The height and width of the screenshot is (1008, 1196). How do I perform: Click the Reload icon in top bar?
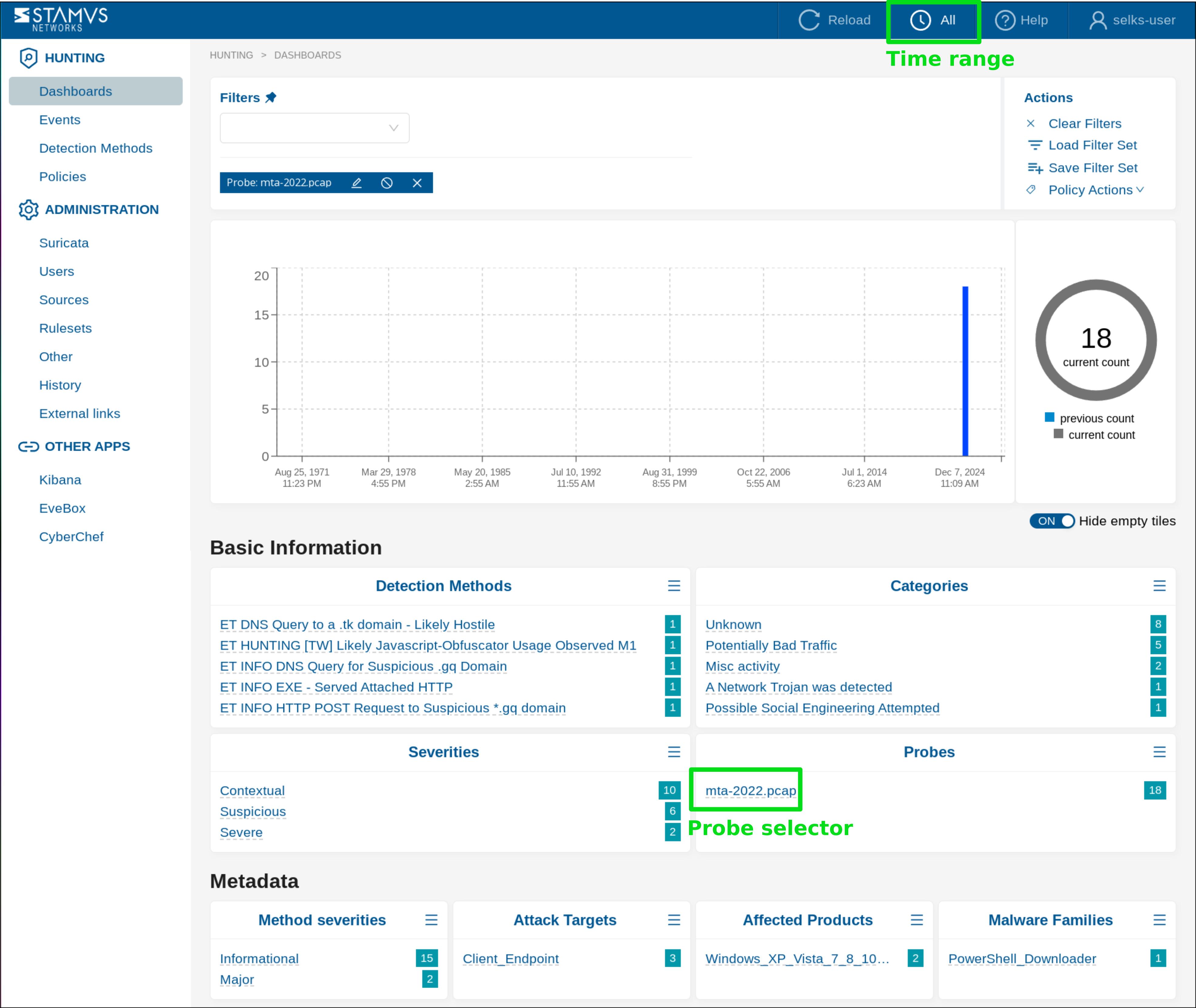[809, 20]
